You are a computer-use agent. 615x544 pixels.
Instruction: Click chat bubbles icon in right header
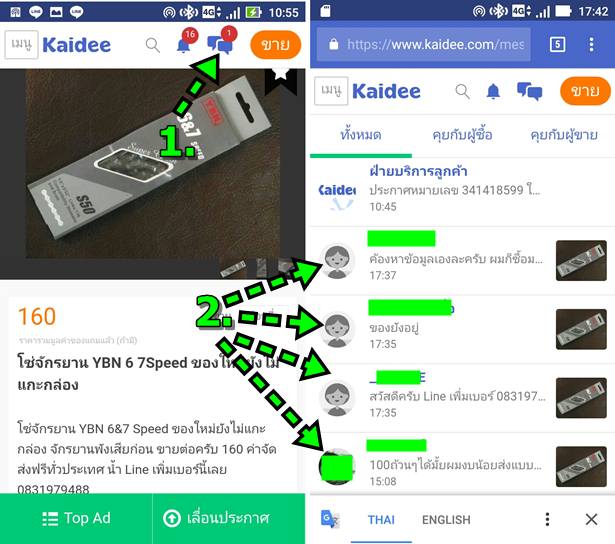pos(529,91)
